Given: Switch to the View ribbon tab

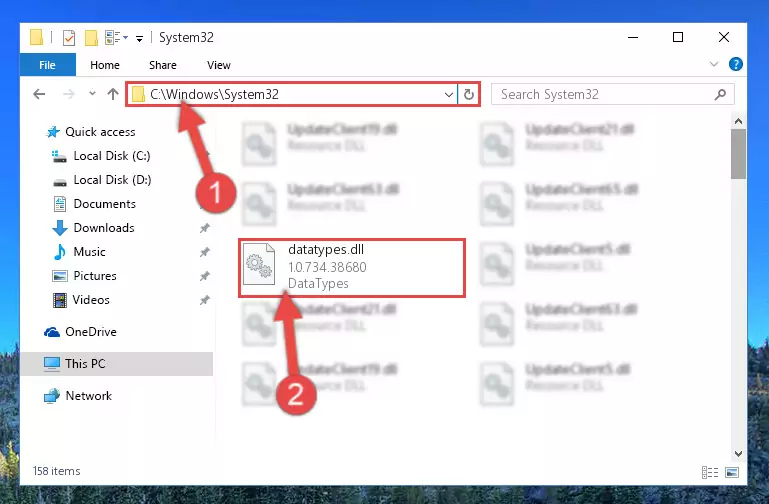Looking at the screenshot, I should coord(219,65).
